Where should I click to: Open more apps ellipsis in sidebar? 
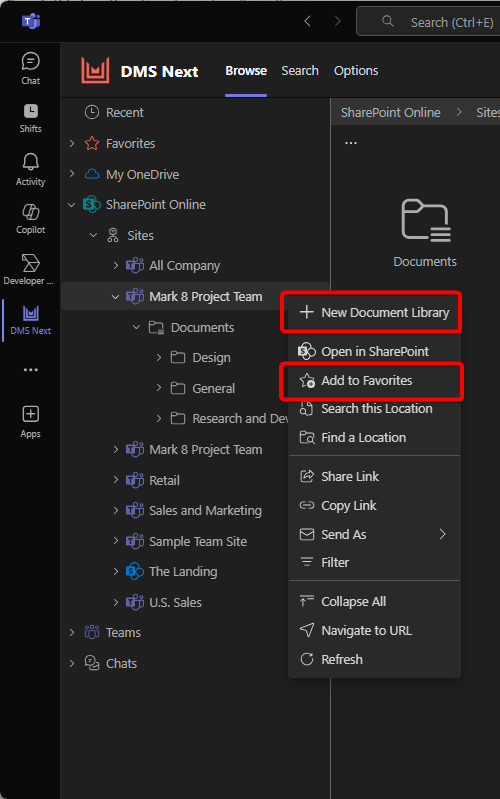point(31,369)
